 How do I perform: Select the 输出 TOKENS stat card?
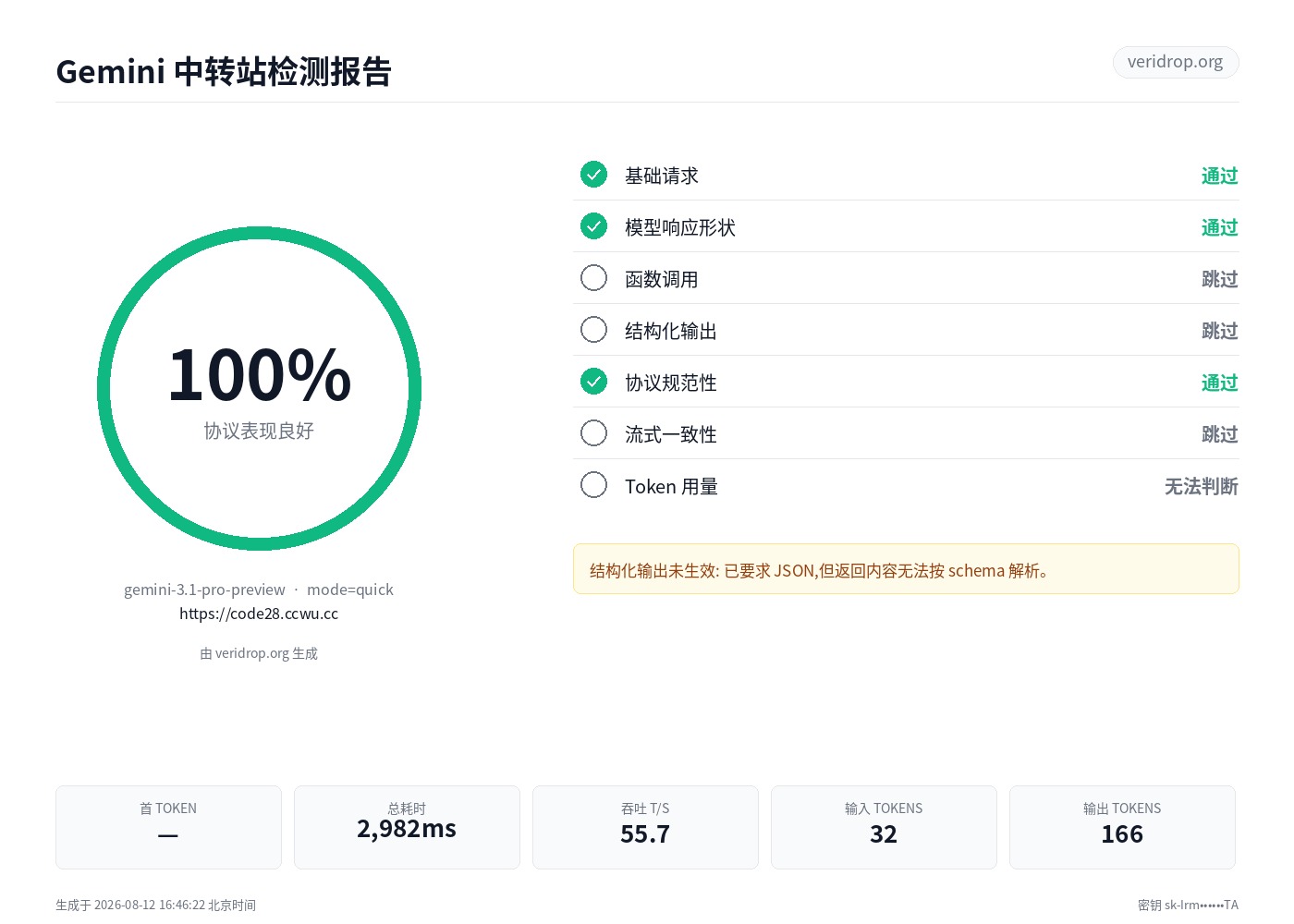(x=1122, y=827)
